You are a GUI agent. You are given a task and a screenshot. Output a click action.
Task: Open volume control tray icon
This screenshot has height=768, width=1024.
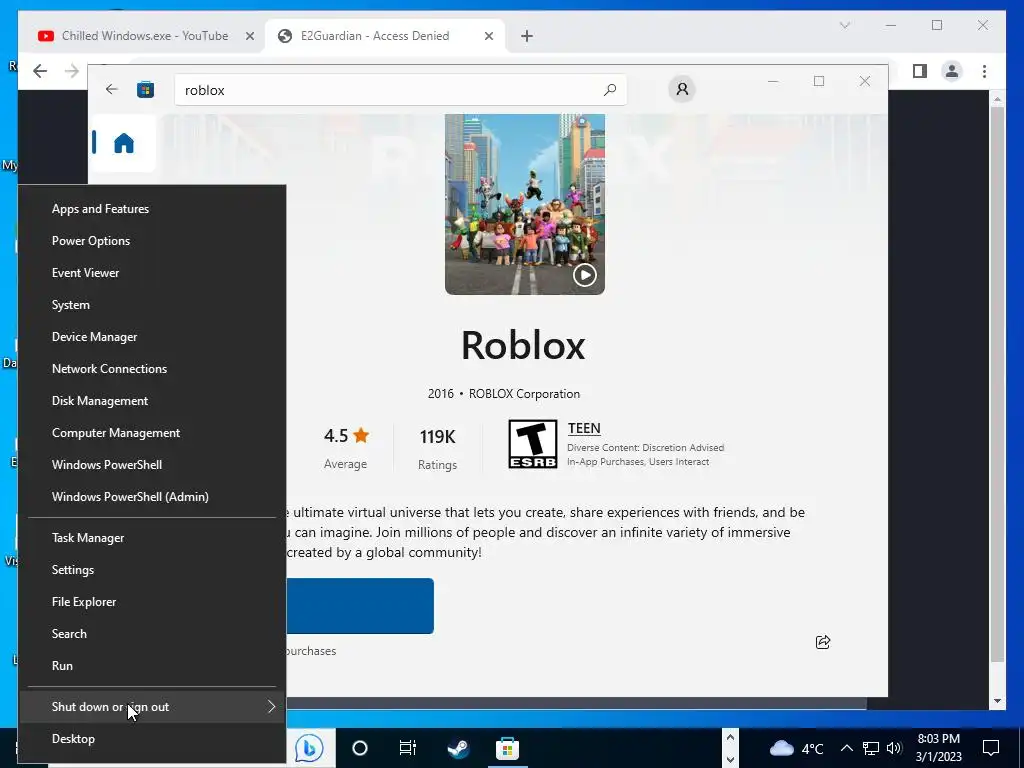tap(895, 748)
